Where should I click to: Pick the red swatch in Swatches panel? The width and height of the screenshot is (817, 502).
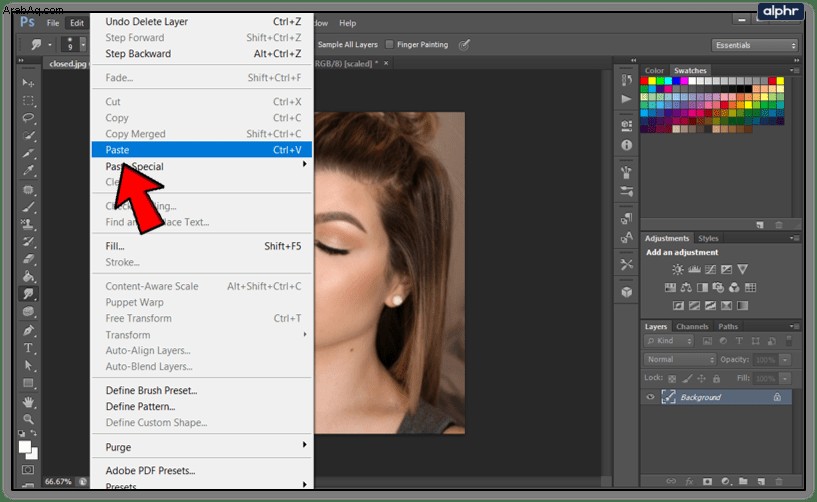pyautogui.click(x=644, y=81)
